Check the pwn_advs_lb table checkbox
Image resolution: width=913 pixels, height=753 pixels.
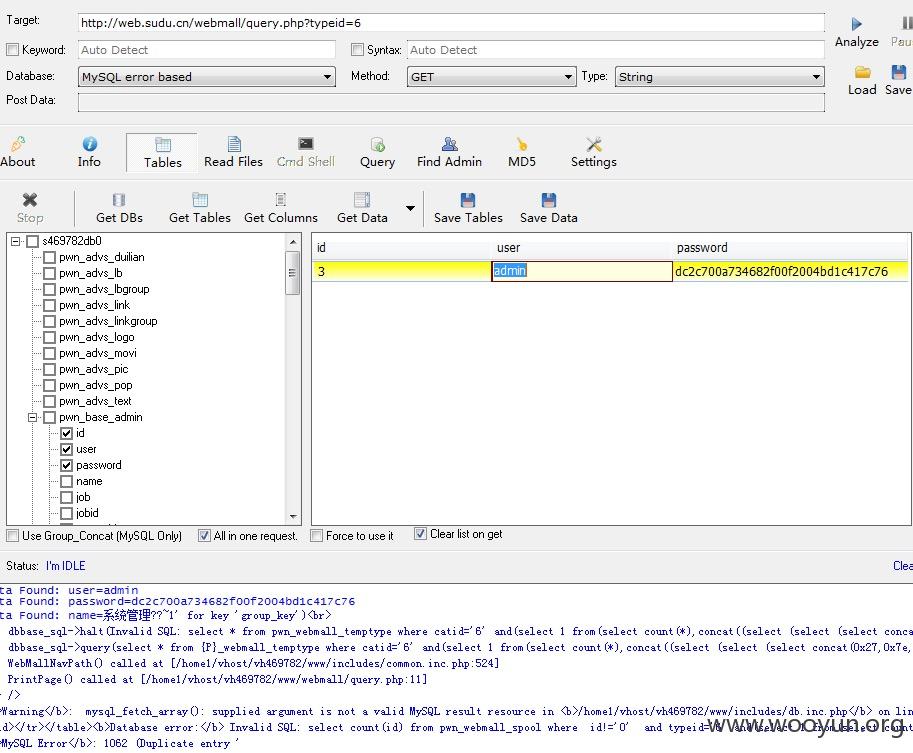click(x=49, y=274)
